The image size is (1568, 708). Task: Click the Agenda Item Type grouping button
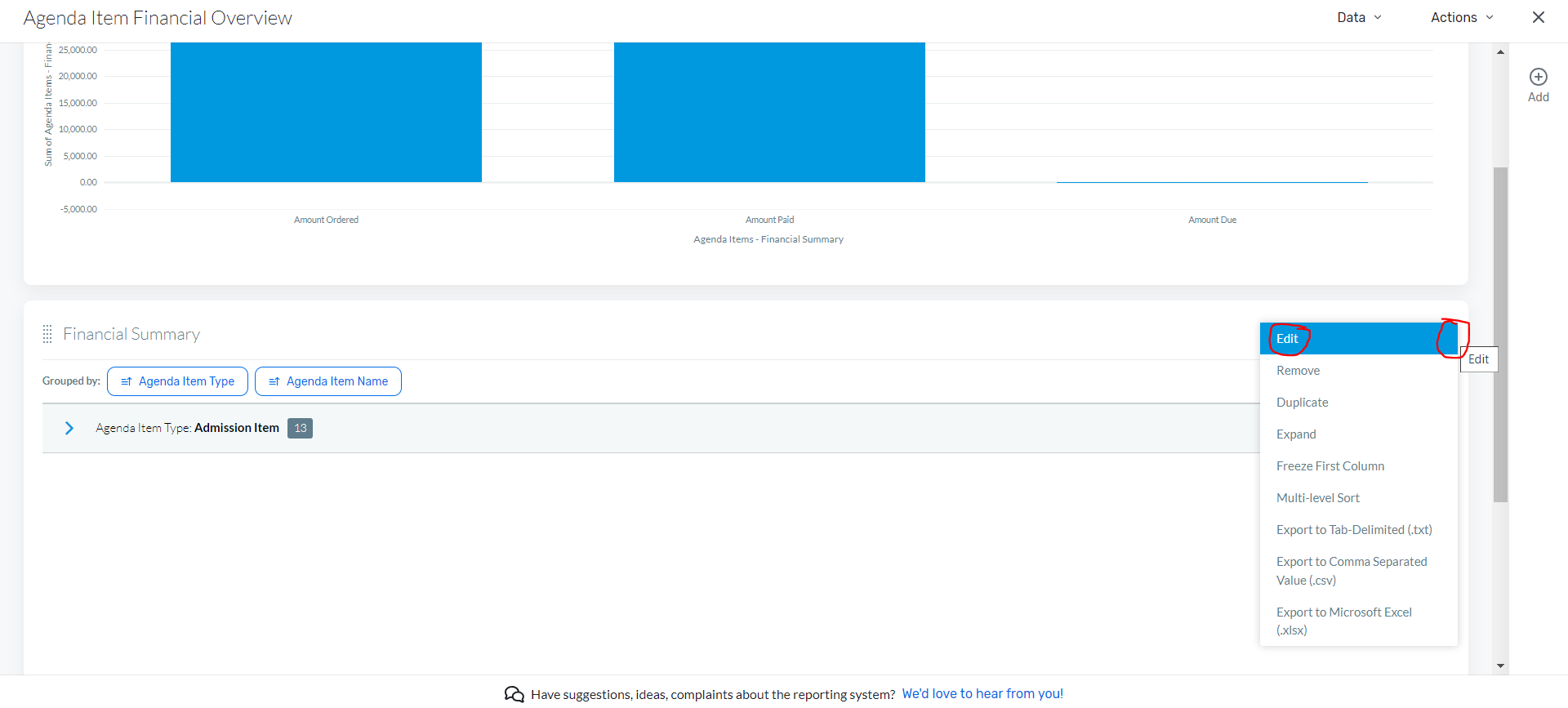177,381
